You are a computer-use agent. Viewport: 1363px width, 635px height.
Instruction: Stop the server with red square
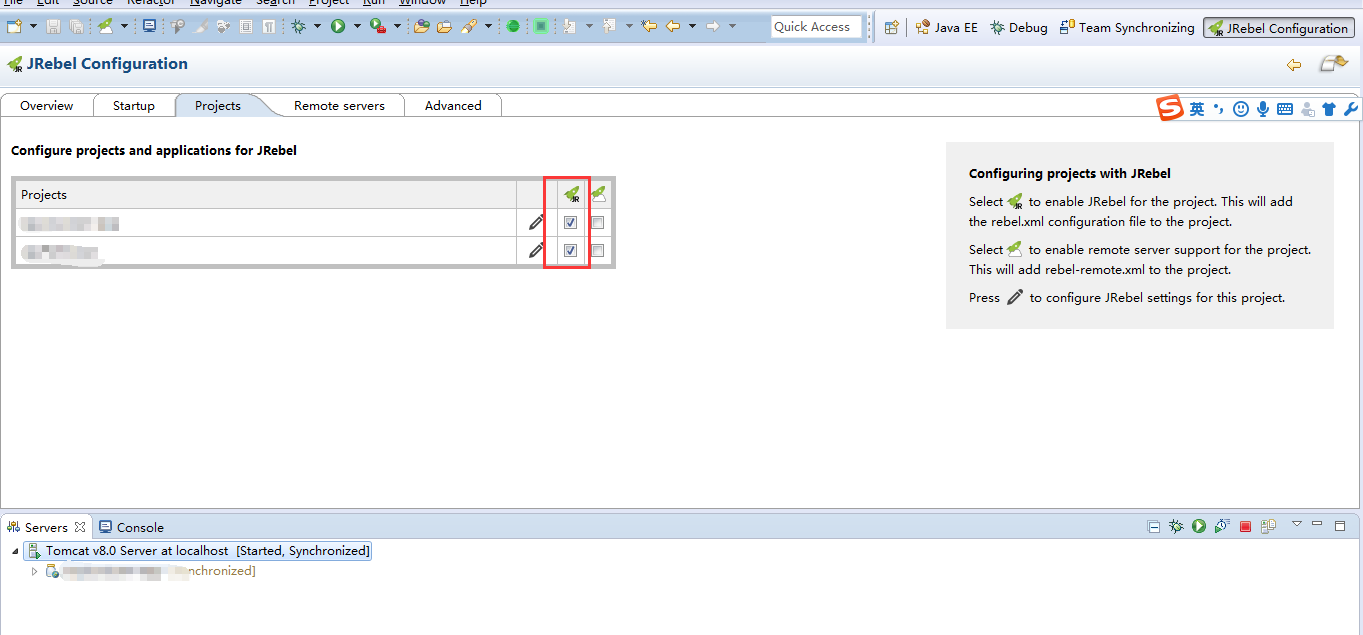pos(1245,526)
